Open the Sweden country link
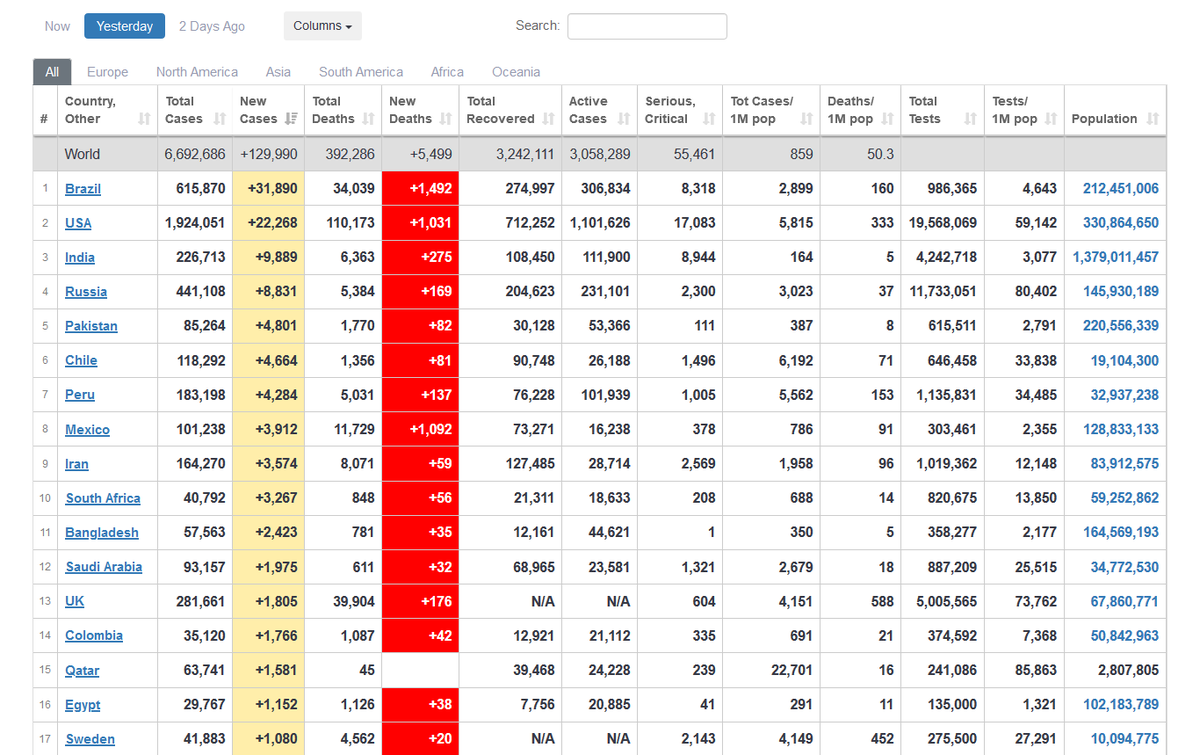This screenshot has width=1200, height=755. click(90, 739)
